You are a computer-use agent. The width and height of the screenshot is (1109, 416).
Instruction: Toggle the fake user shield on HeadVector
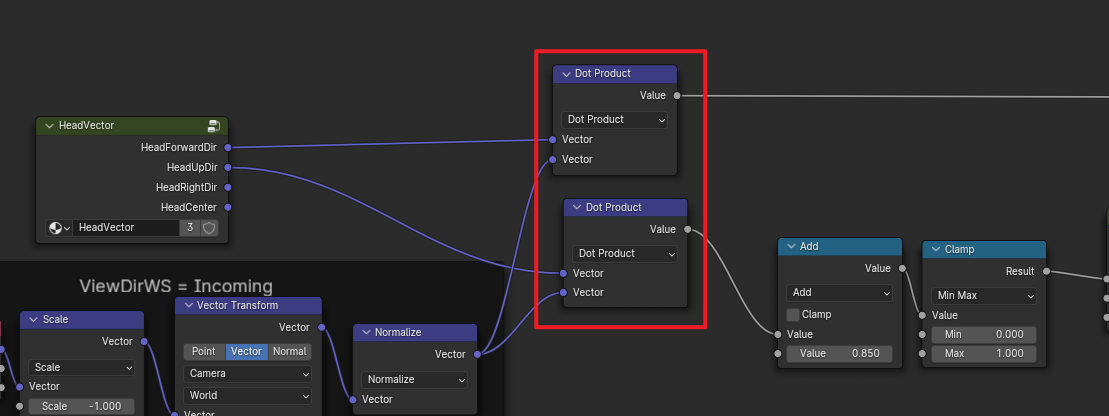[x=210, y=228]
